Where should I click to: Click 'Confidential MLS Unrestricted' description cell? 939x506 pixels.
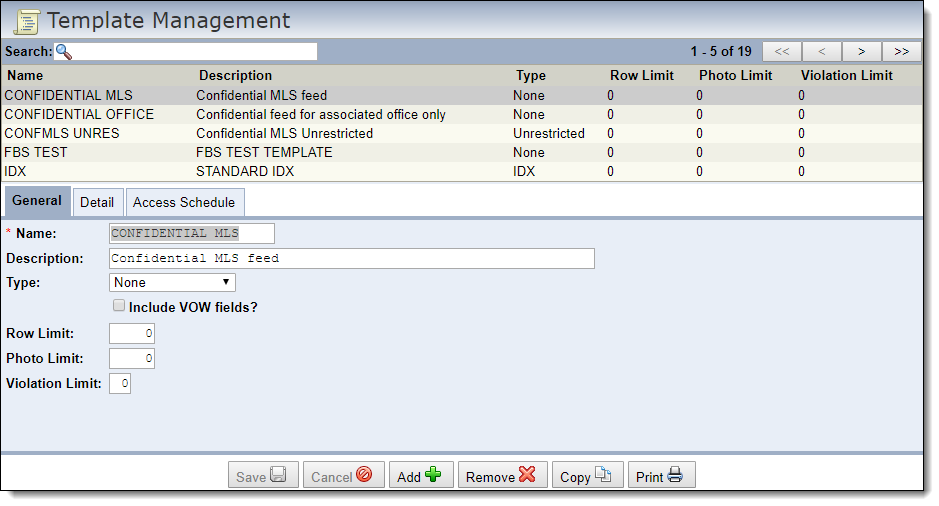(284, 134)
